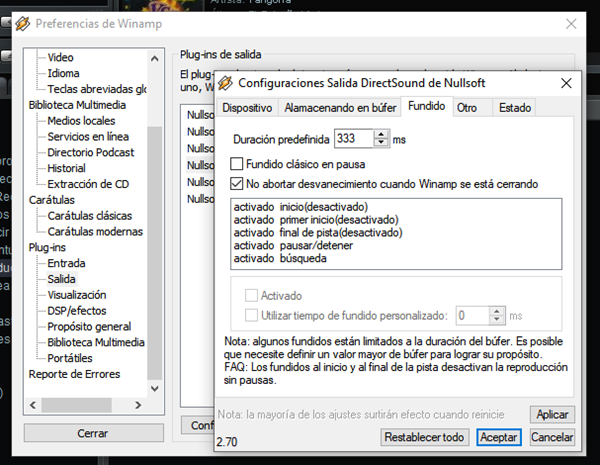Select Video in the preferences tree
Screen dimensions: 600x465
(60, 57)
